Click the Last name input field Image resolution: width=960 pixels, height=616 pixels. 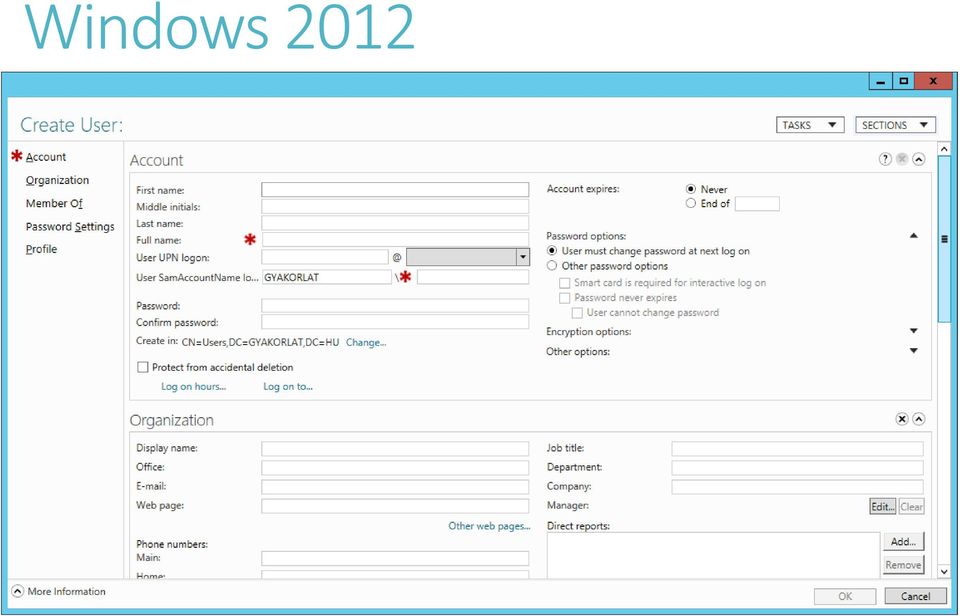tap(395, 223)
